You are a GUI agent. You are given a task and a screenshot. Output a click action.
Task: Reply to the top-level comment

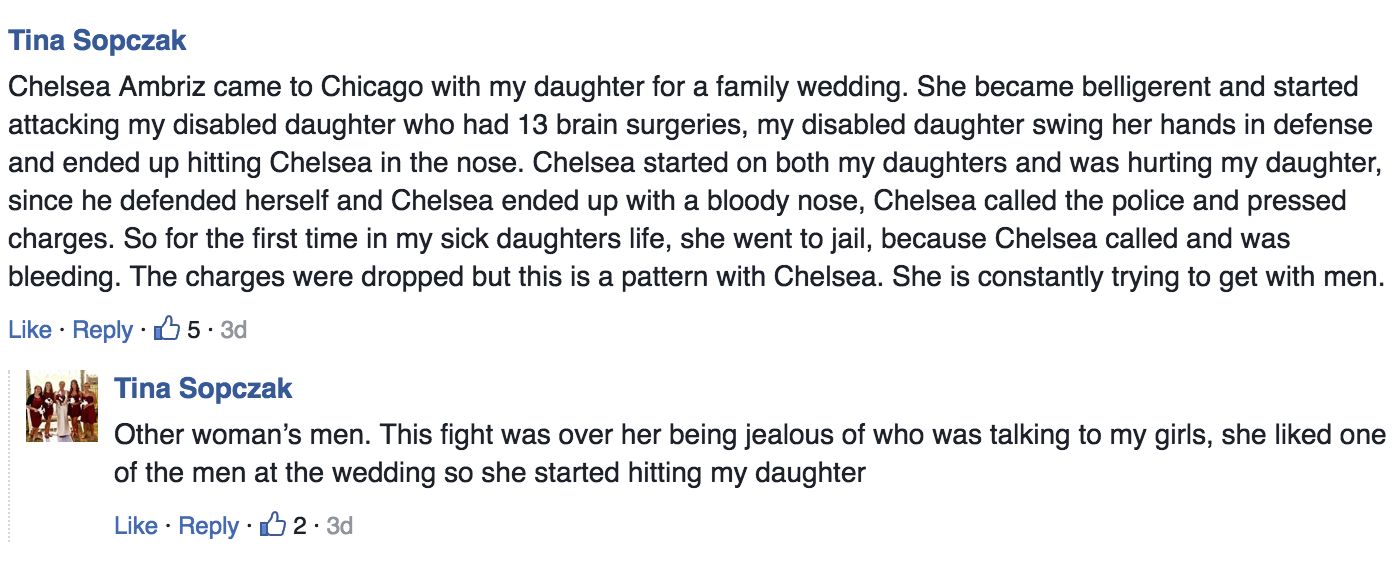pyautogui.click(x=103, y=330)
